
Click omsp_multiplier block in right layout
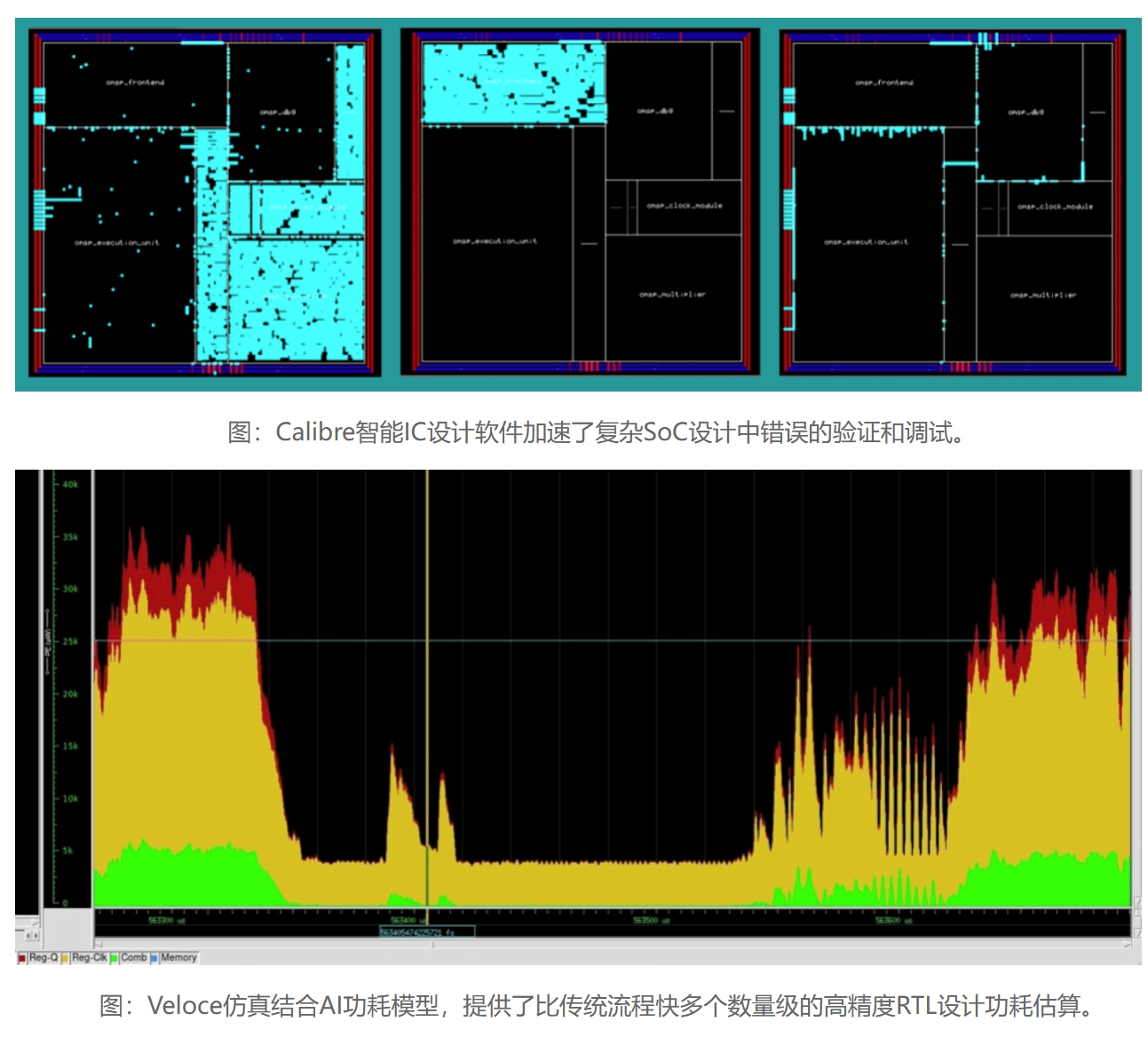point(1042,295)
